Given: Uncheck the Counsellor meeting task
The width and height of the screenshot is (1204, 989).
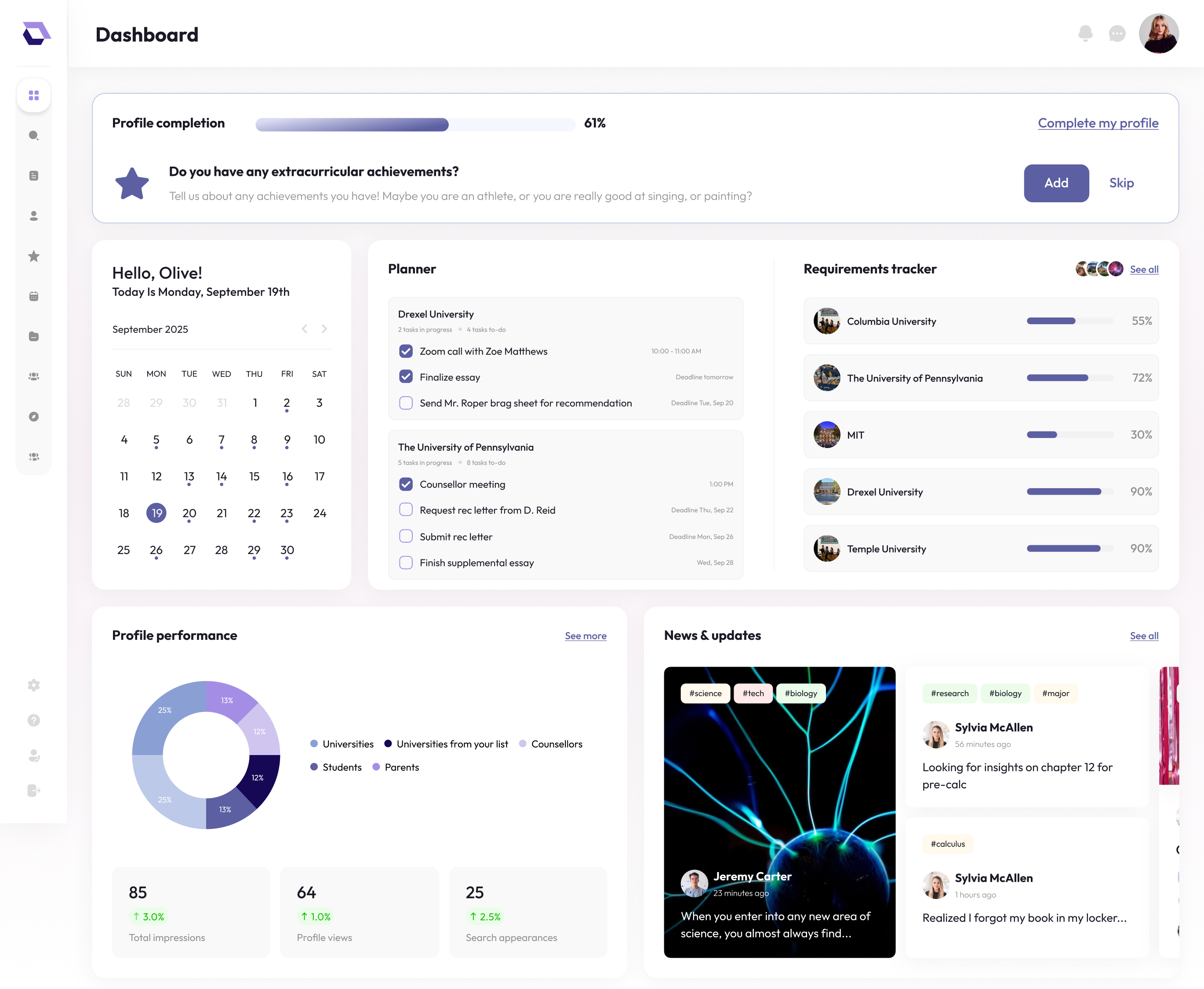Looking at the screenshot, I should click(x=406, y=484).
